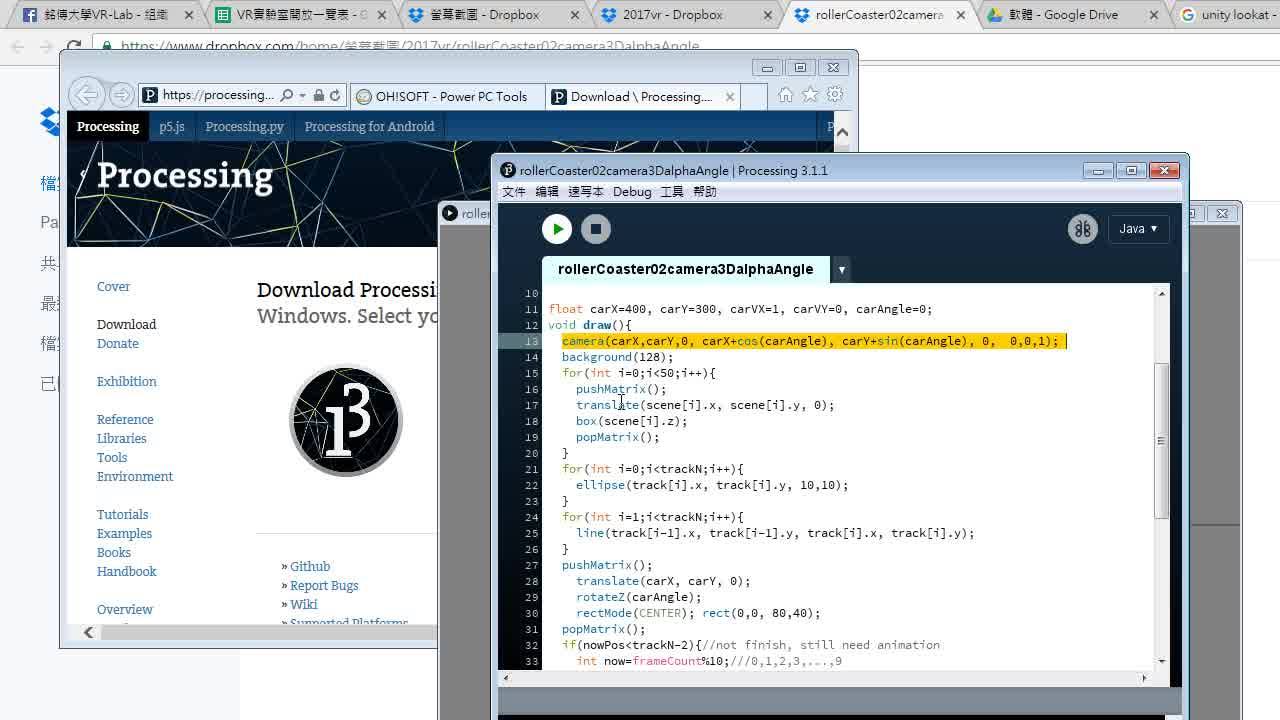
Task: Switch to the 銘傳大學VR-Lab Facebook Chrome tab
Action: point(108,15)
